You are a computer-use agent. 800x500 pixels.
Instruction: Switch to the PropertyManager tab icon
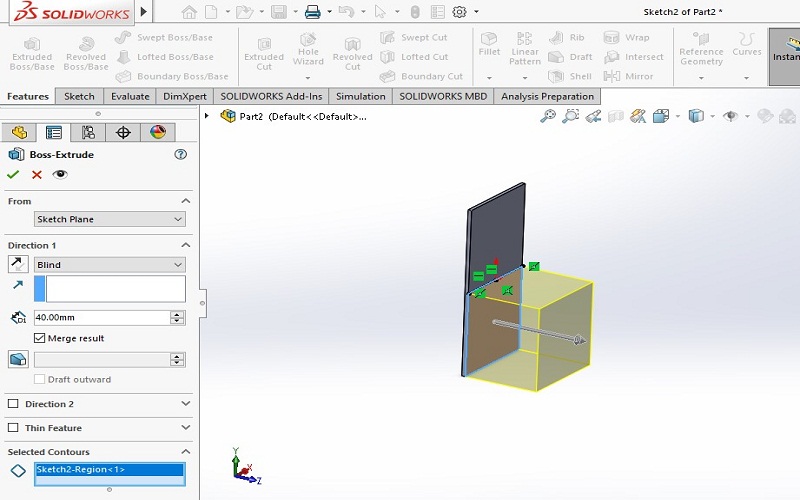click(x=54, y=133)
